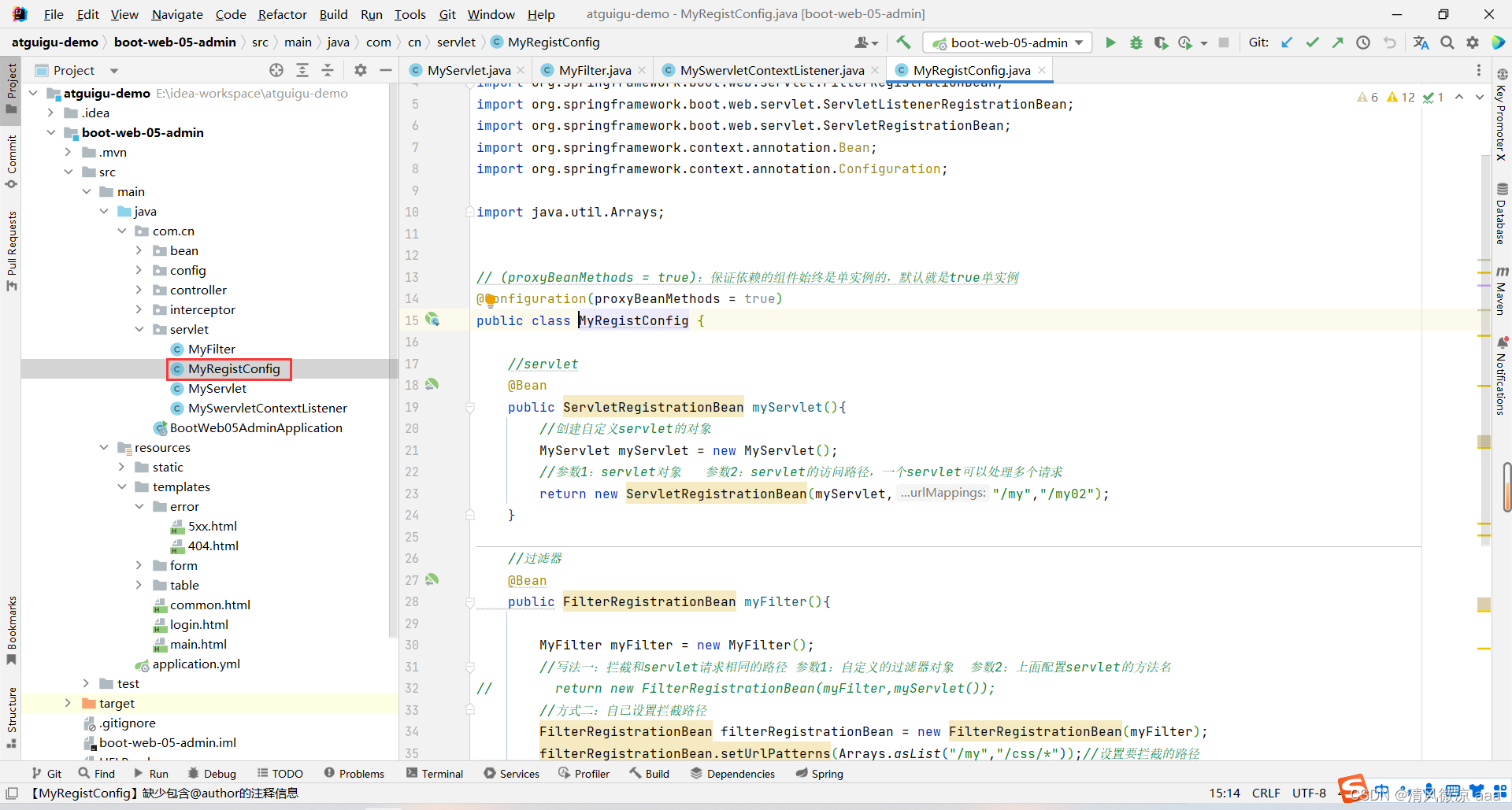Click the gutter run icon on line 15
Viewport: 1512px width, 810px height.
[x=432, y=320]
